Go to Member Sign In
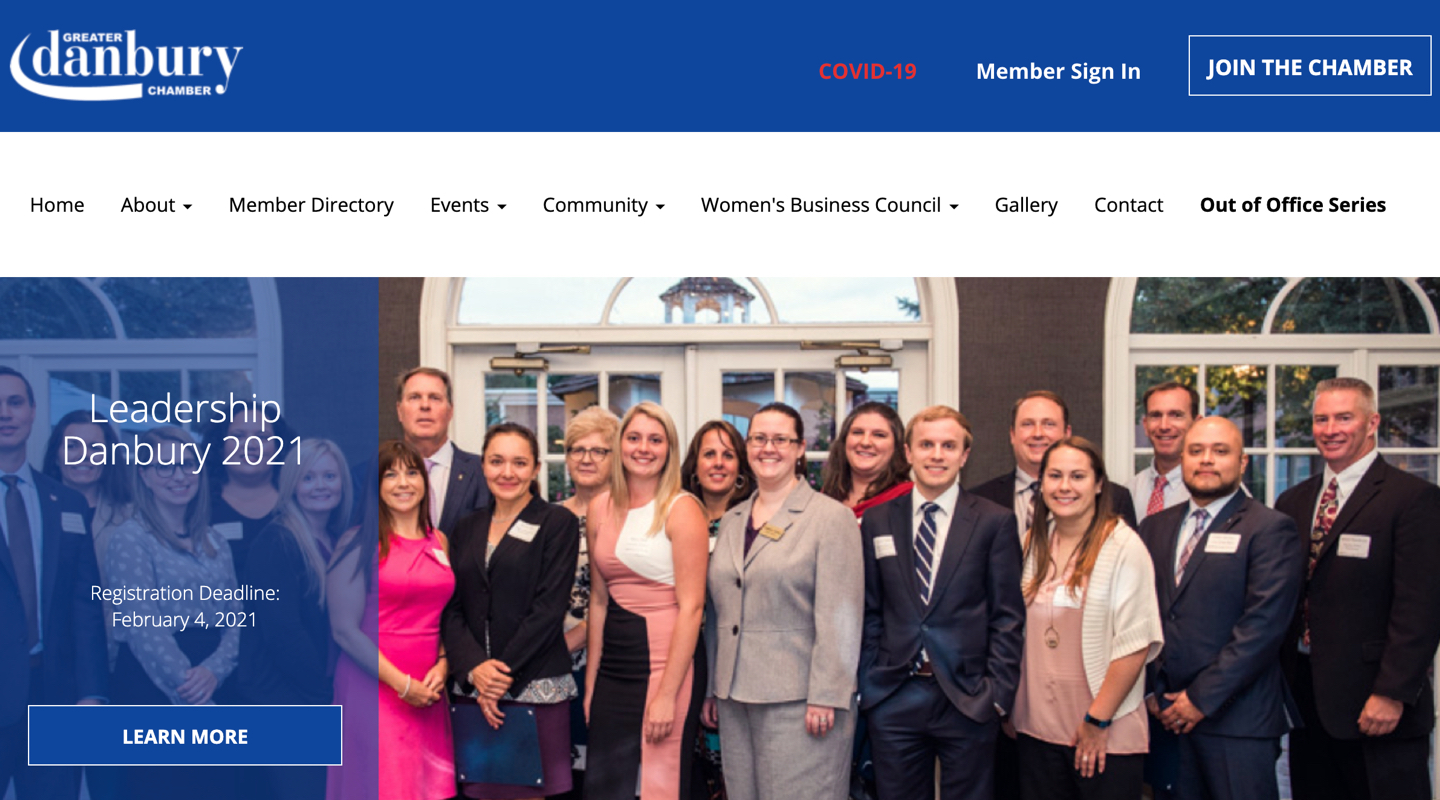Screen dimensions: 1440x800 tap(1058, 71)
